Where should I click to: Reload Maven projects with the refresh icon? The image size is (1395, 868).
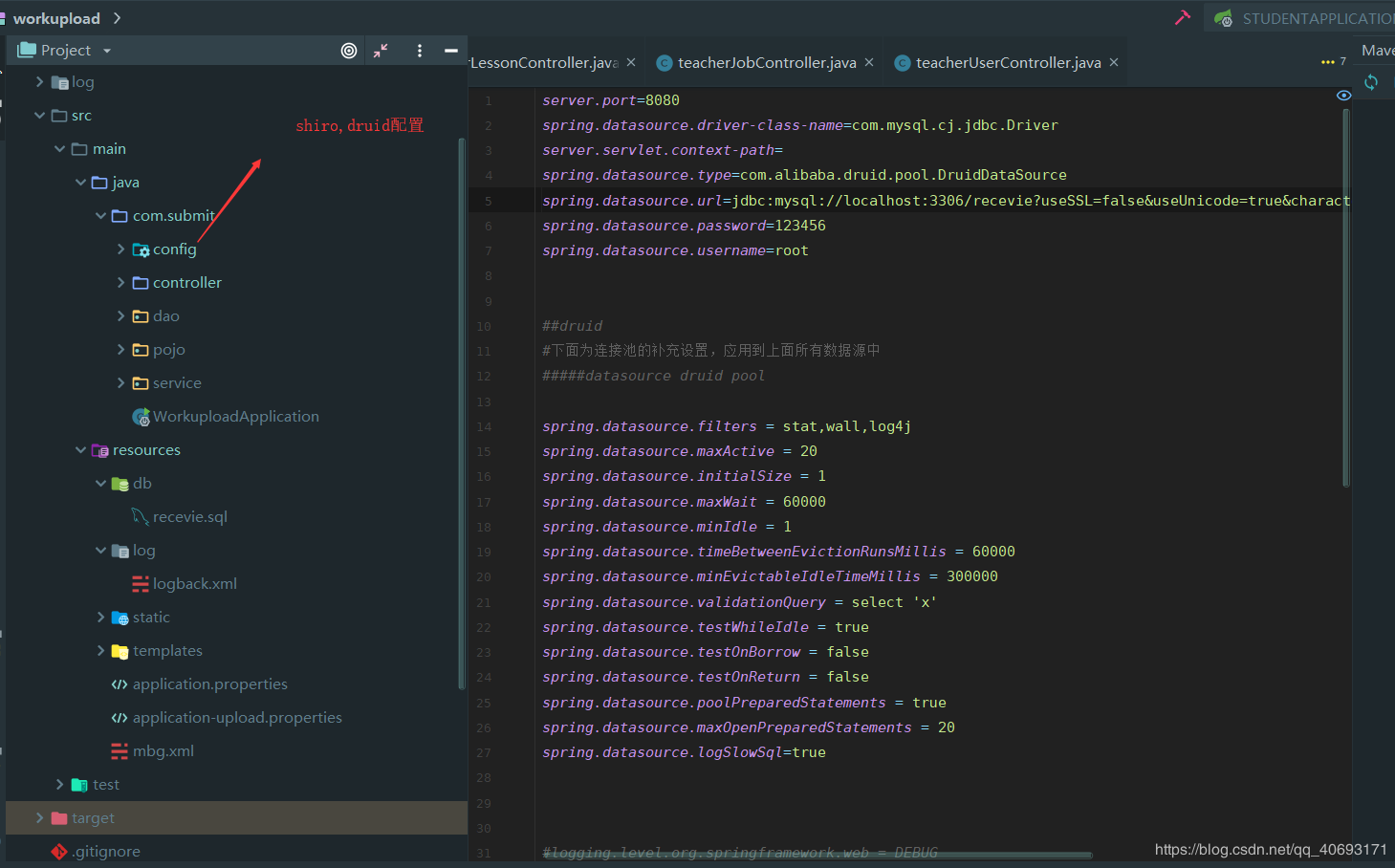[1371, 82]
